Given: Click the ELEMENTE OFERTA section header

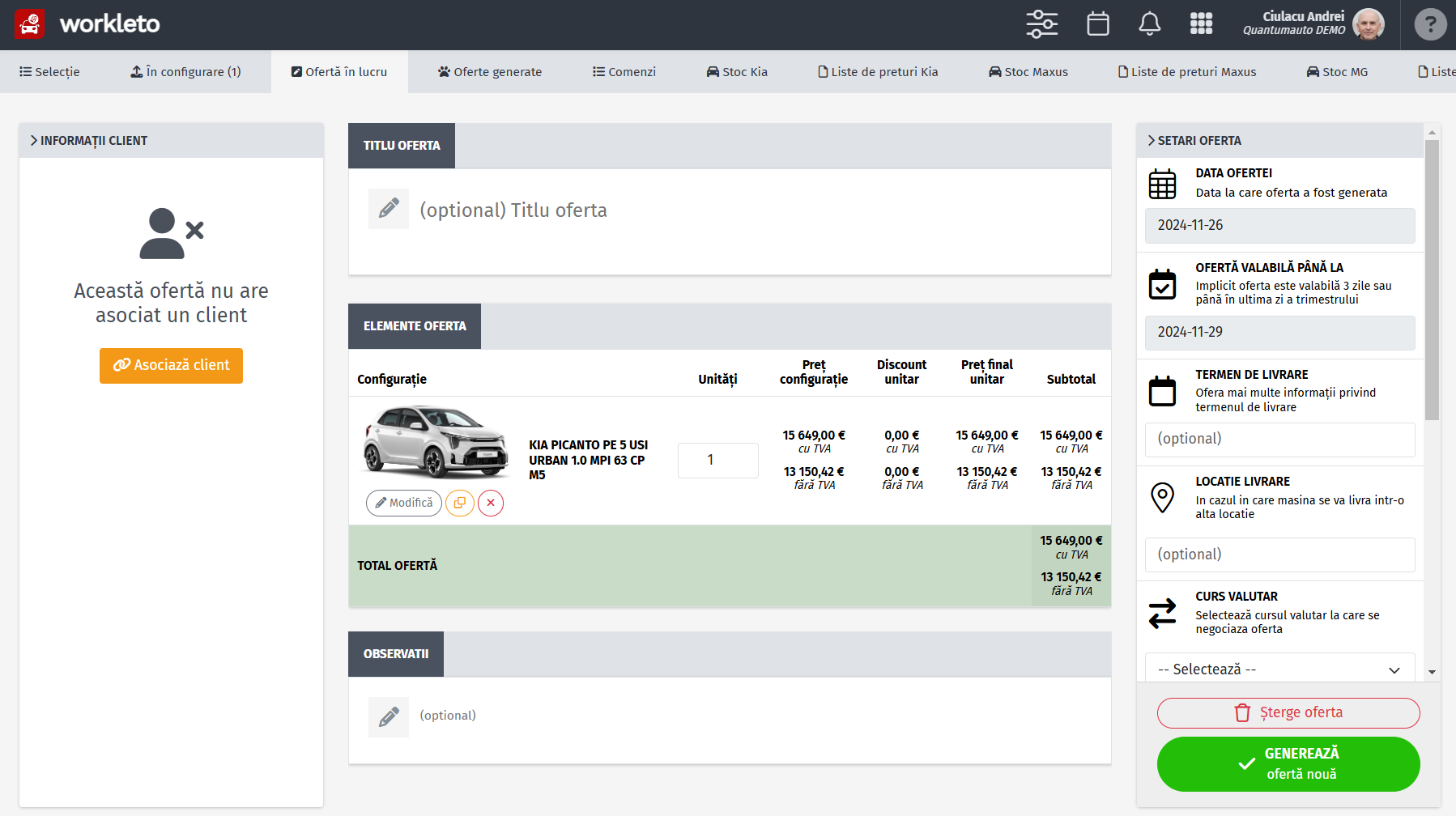Looking at the screenshot, I should 415,326.
